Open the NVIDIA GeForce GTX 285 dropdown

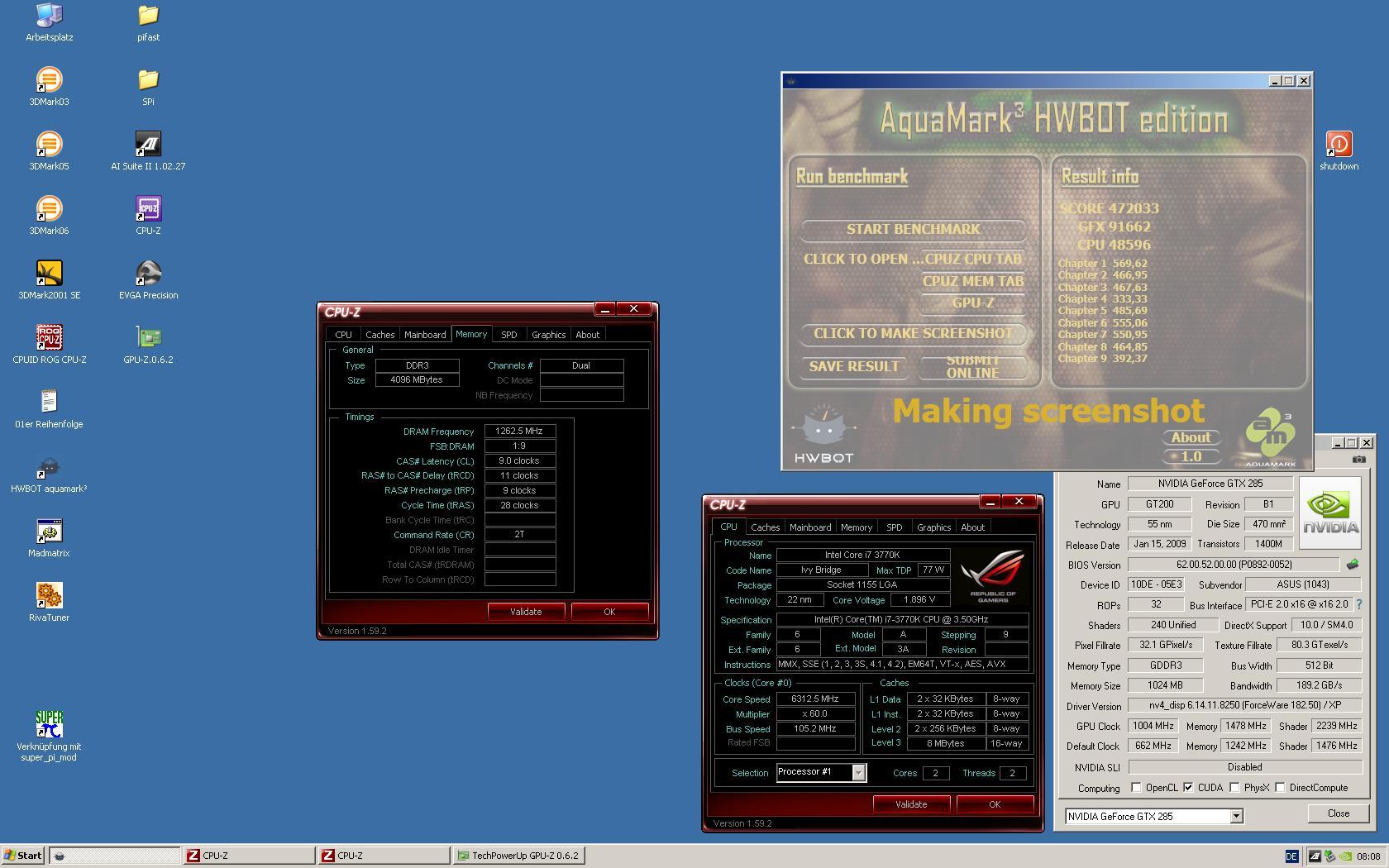(x=1236, y=816)
